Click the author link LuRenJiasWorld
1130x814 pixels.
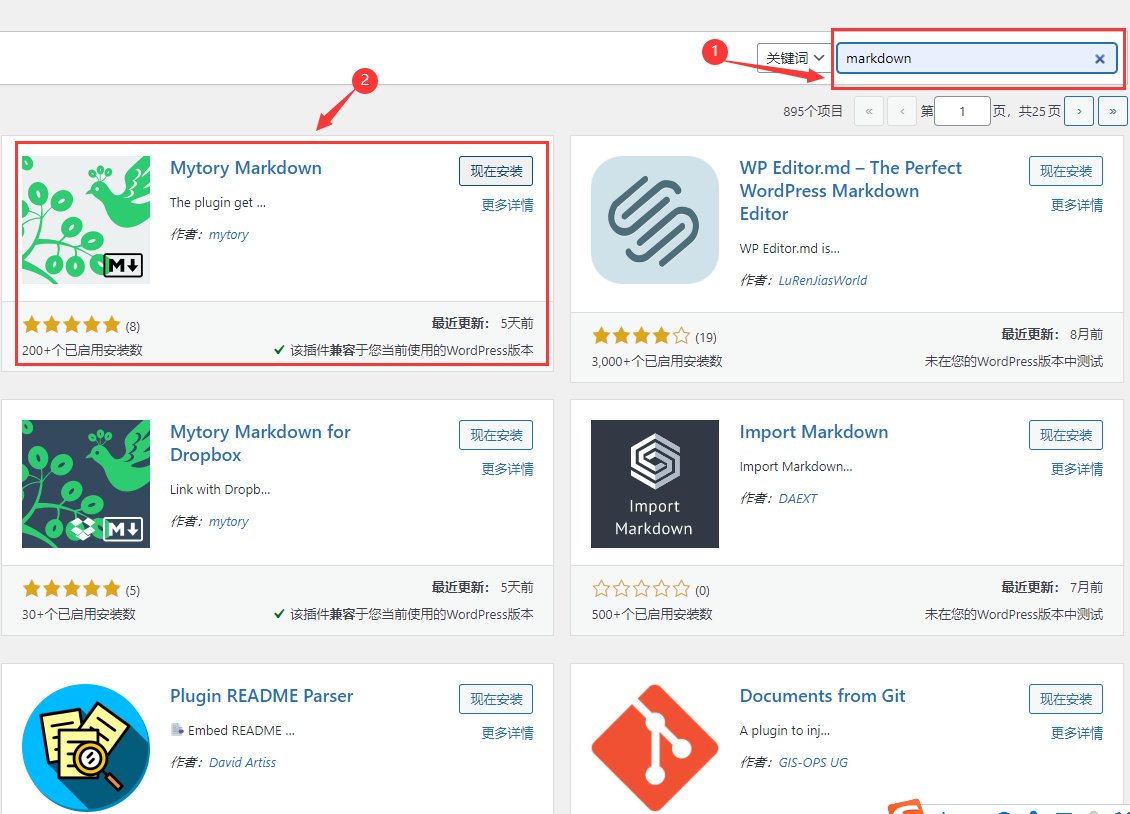tap(822, 280)
